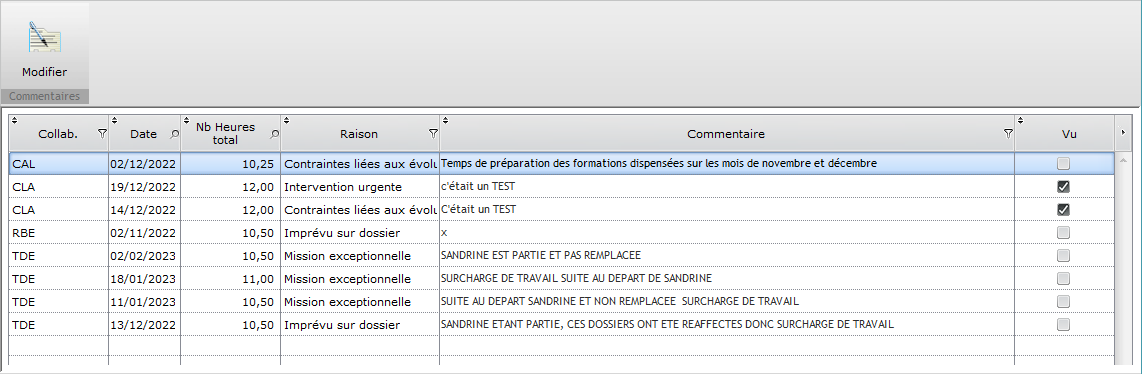Select comment 'SURCHARGE DE TRAVAIL SUITE AU DEPART'
The height and width of the screenshot is (374, 1142).
728,279
